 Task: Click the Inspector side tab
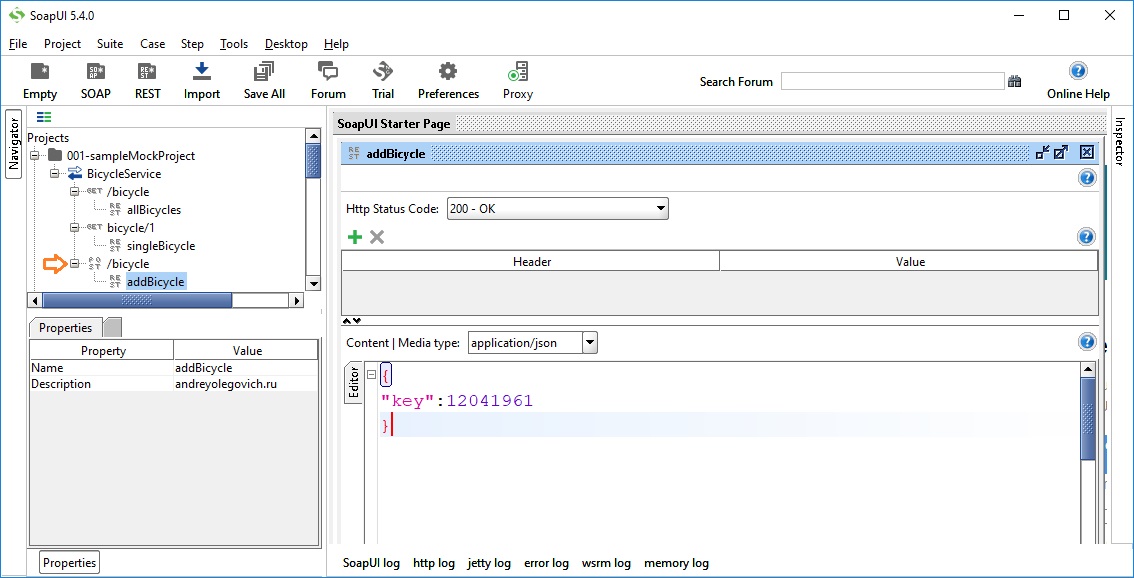pyautogui.click(x=1120, y=142)
